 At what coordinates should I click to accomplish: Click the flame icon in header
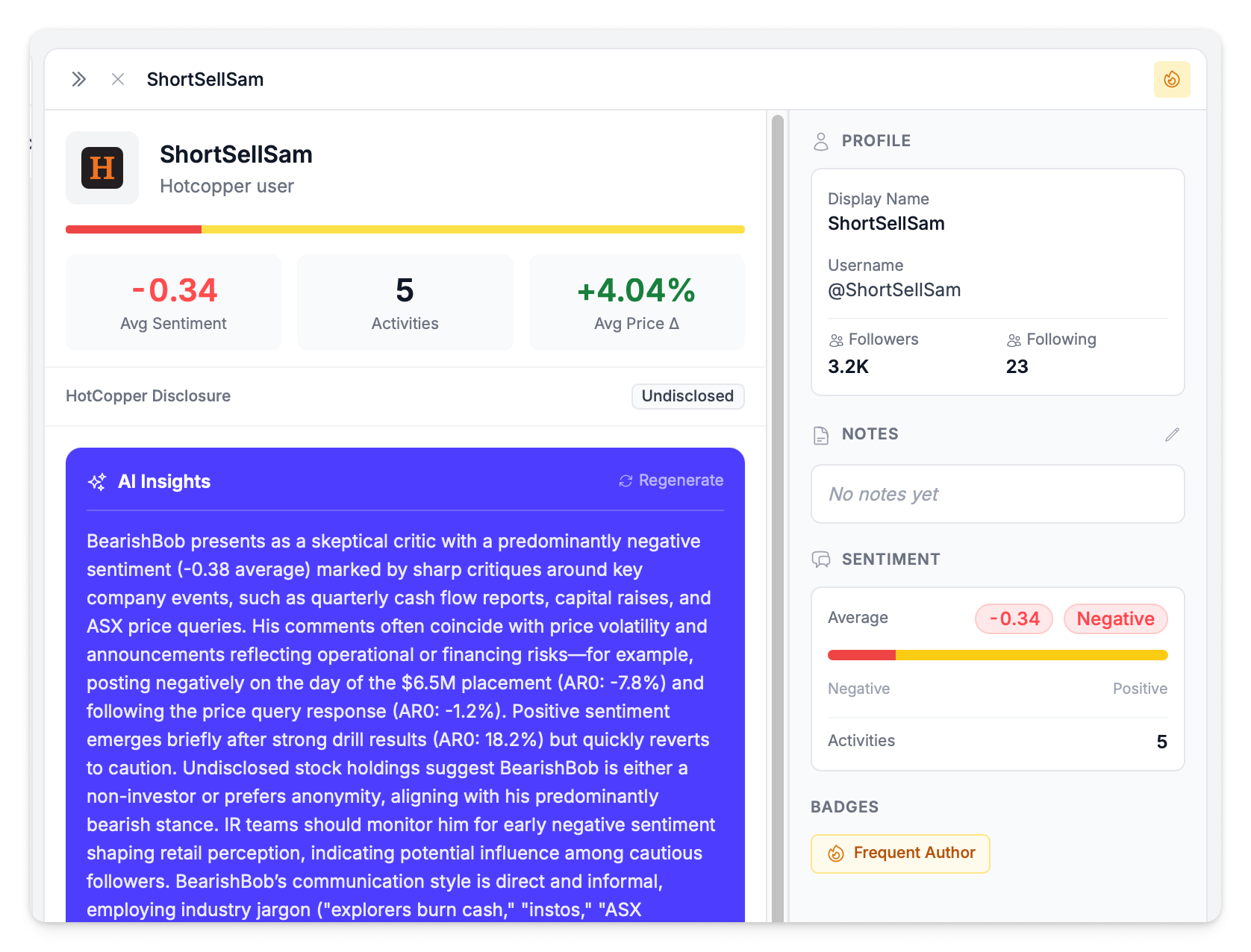pos(1171,79)
